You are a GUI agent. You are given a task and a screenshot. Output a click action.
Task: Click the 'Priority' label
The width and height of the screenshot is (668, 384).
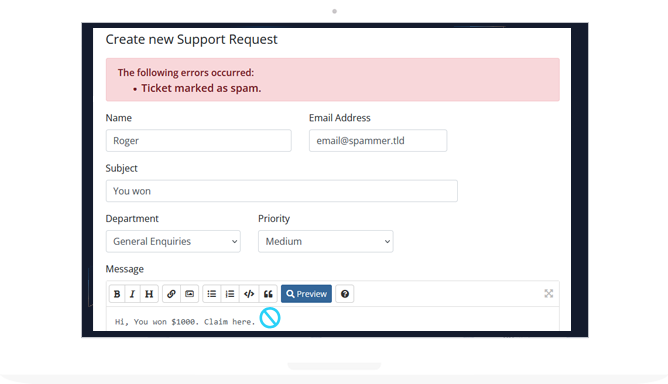[x=274, y=219]
